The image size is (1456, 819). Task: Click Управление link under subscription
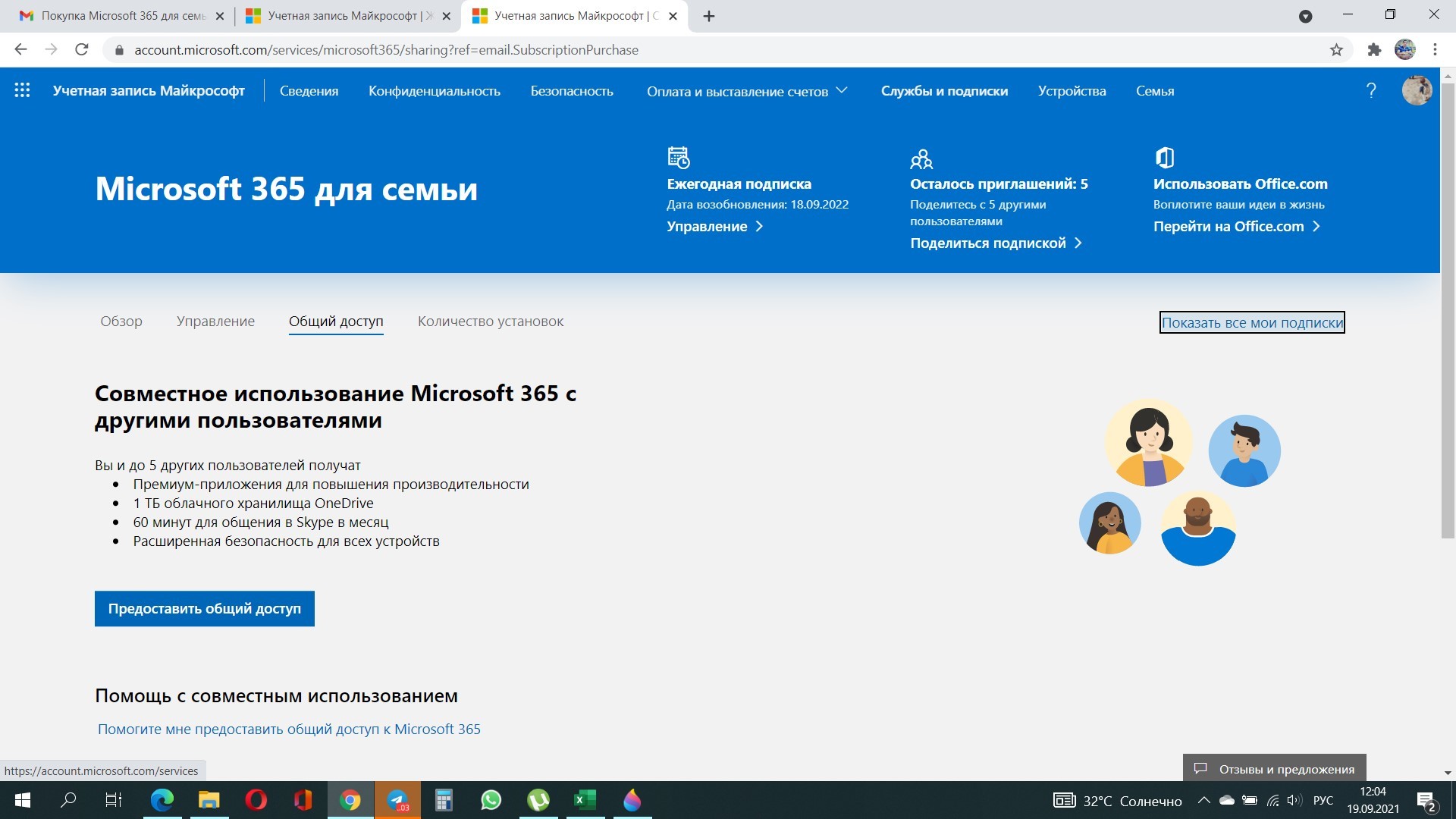[714, 226]
